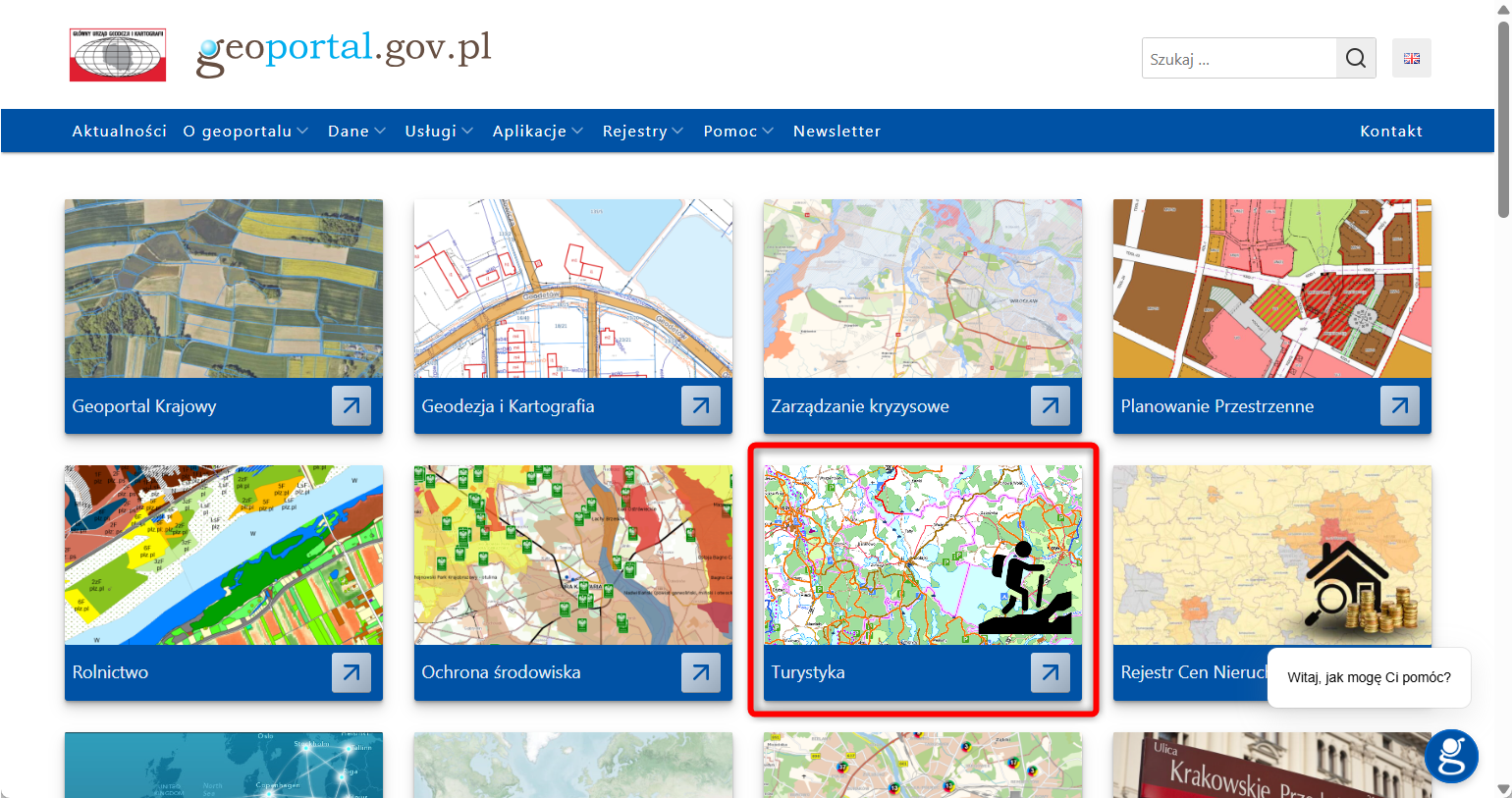Open the geoportal chat assistant bubble icon
1512x798 pixels.
[1450, 756]
